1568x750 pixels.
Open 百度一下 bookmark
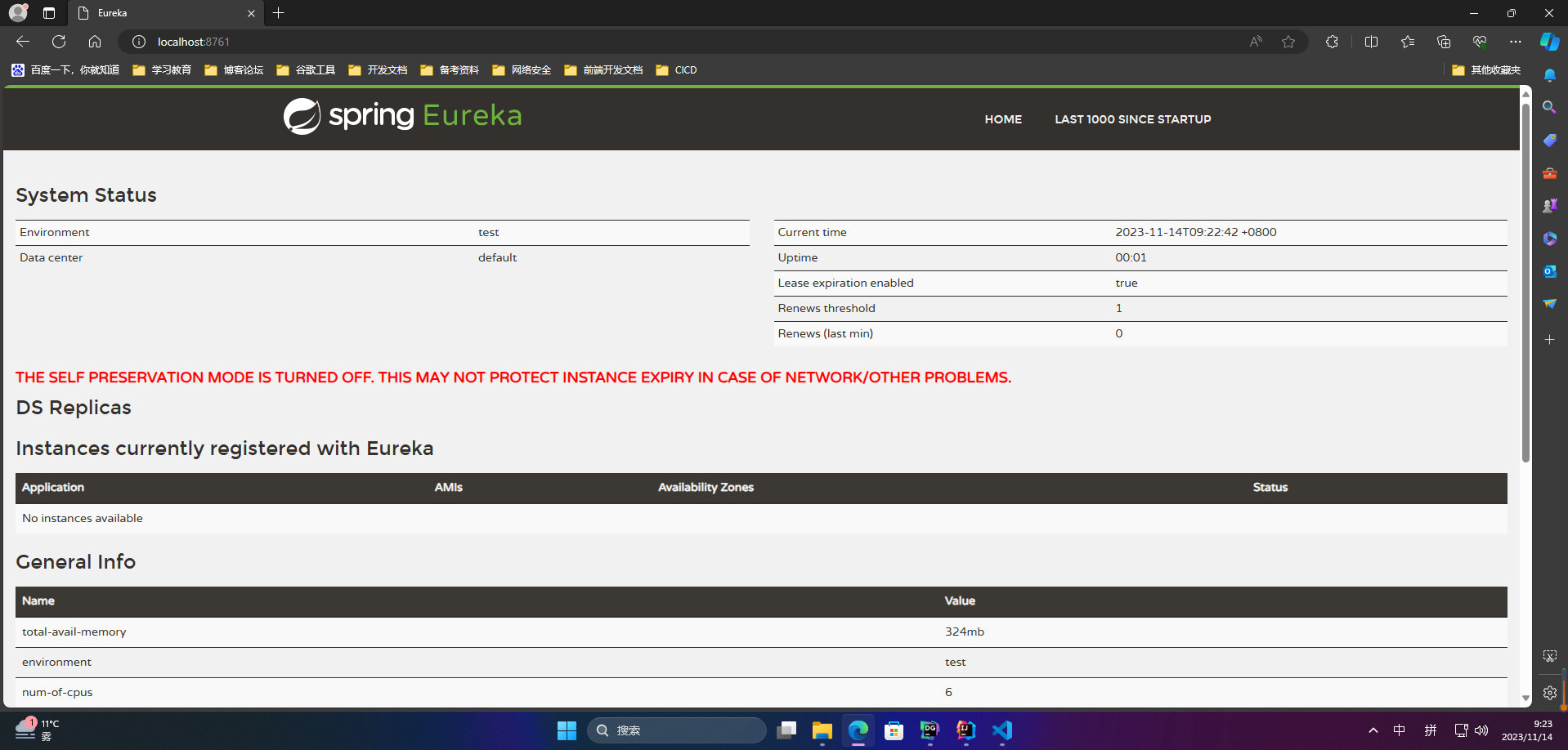tap(65, 70)
